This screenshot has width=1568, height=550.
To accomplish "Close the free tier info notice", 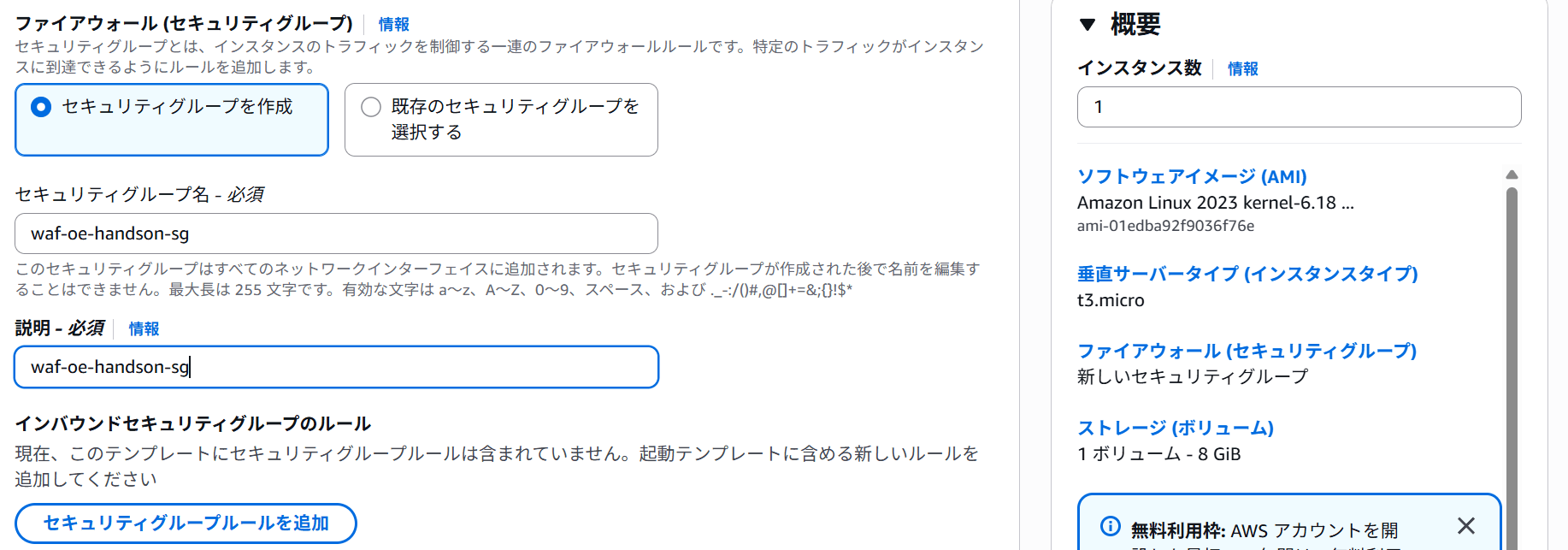I will pyautogui.click(x=1466, y=525).
